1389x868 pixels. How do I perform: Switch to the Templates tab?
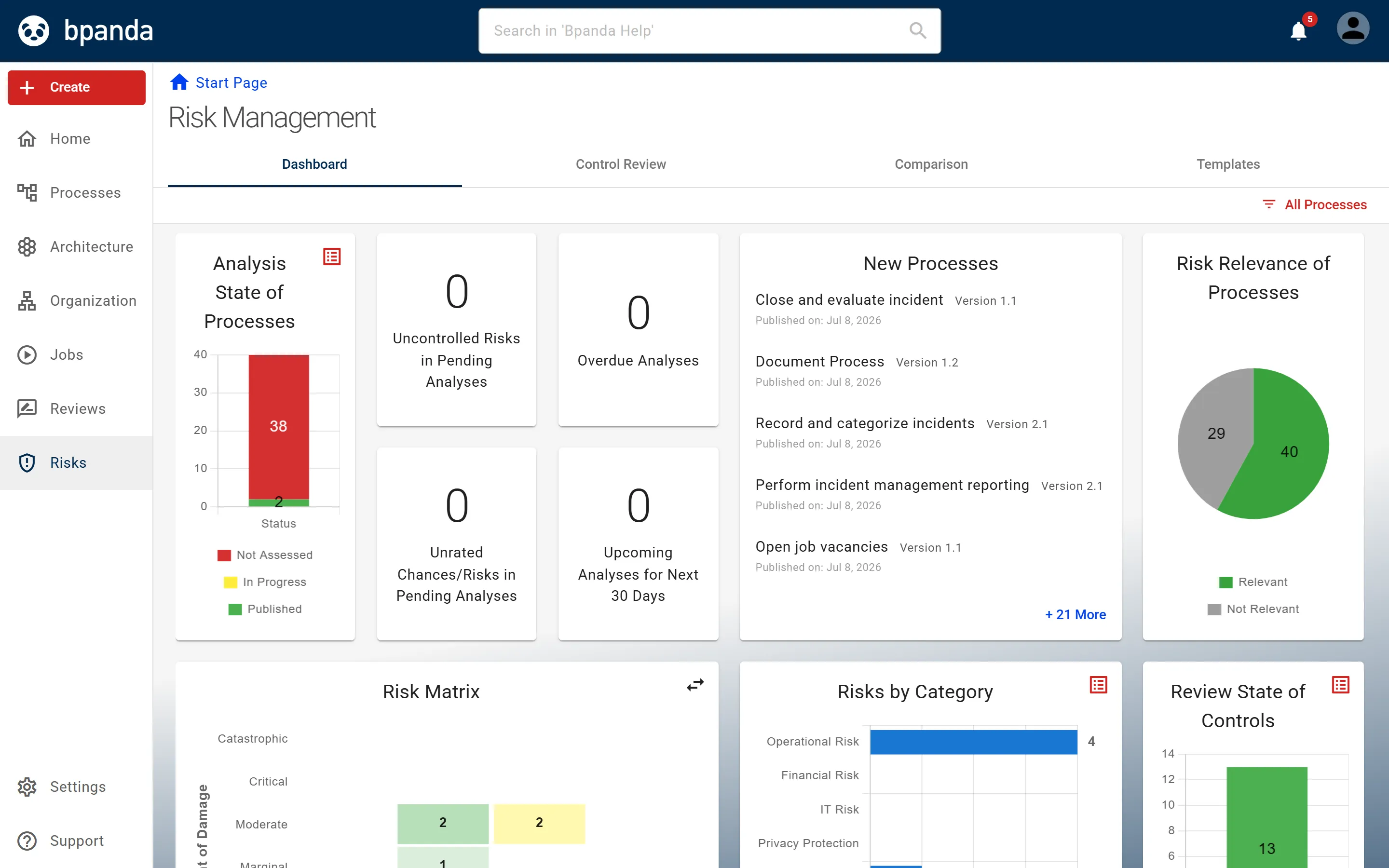click(1228, 164)
